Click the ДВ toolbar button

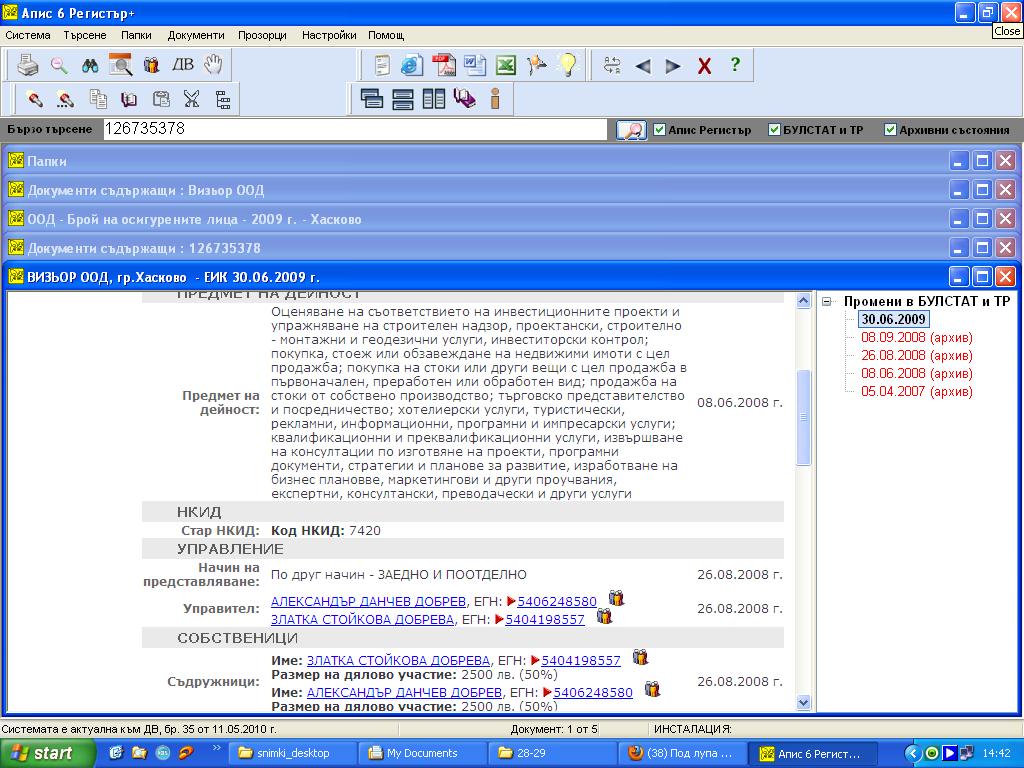coord(183,64)
